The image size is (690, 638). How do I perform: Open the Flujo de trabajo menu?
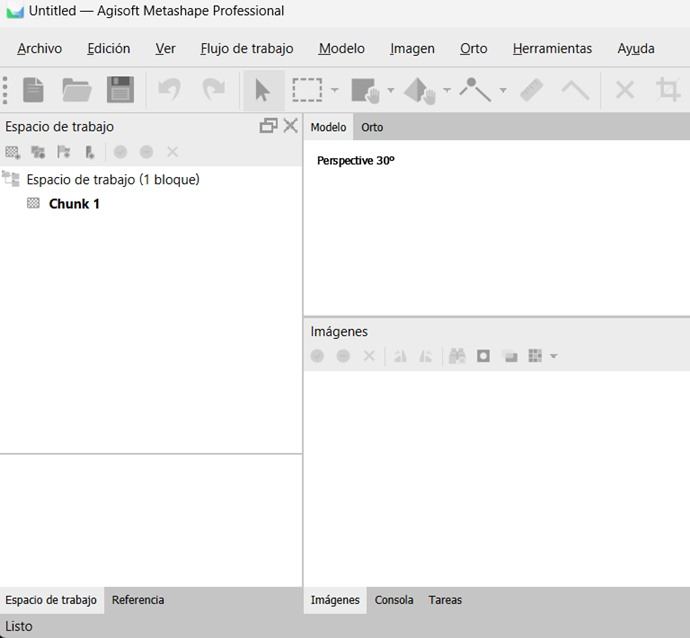[x=247, y=48]
